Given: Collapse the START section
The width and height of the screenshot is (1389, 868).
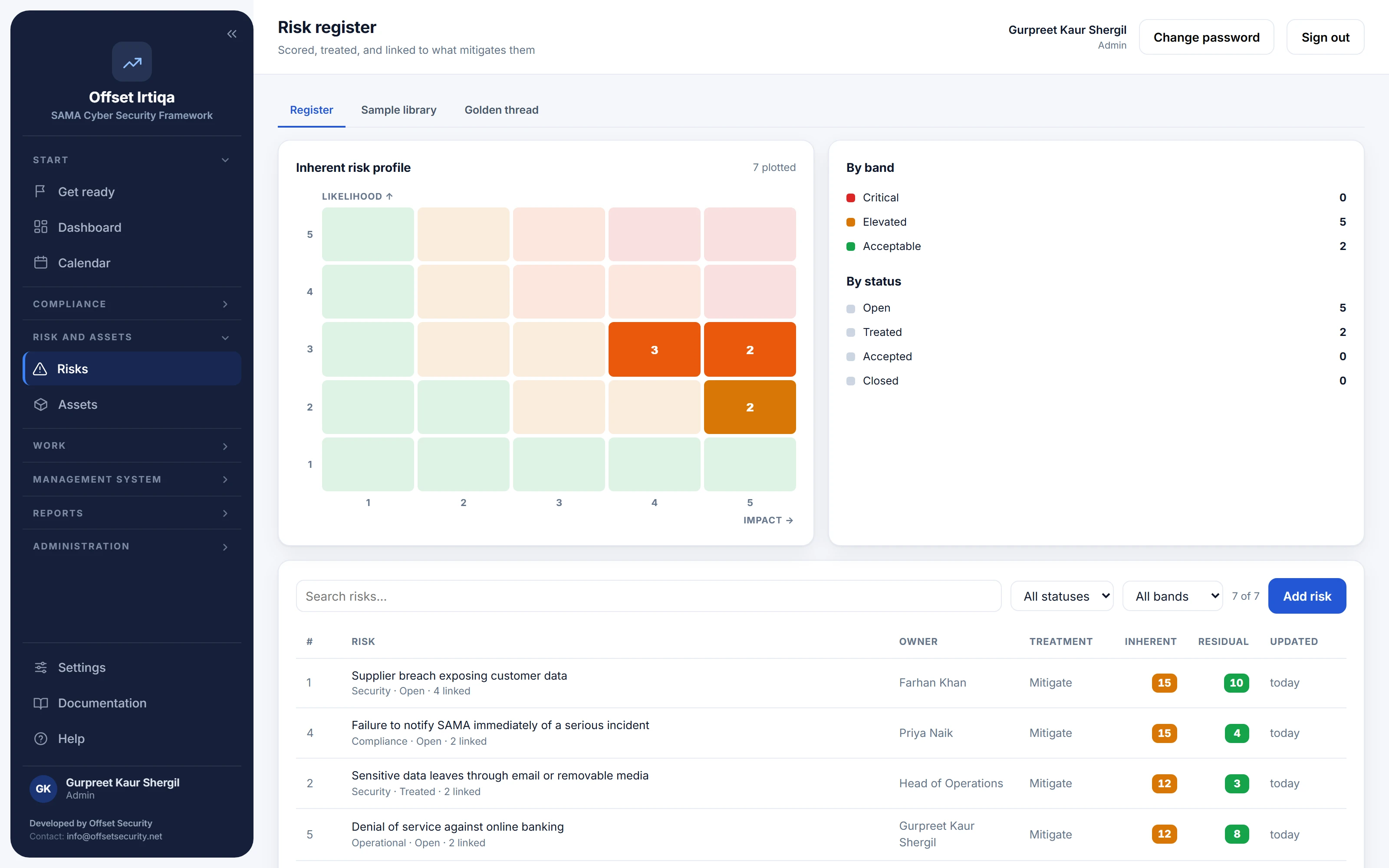Looking at the screenshot, I should coord(132,160).
